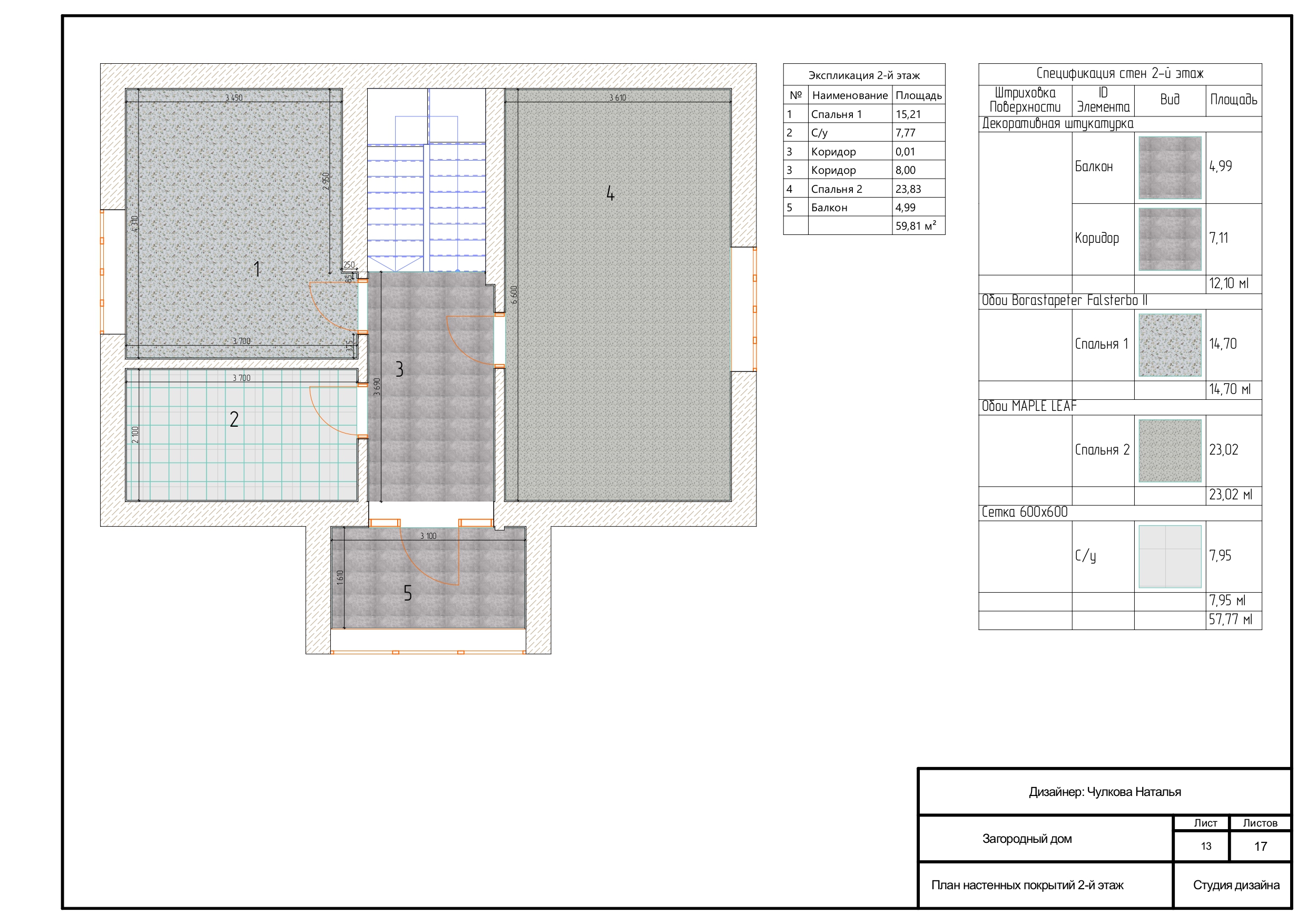Click room number 1 on the plan

257,269
